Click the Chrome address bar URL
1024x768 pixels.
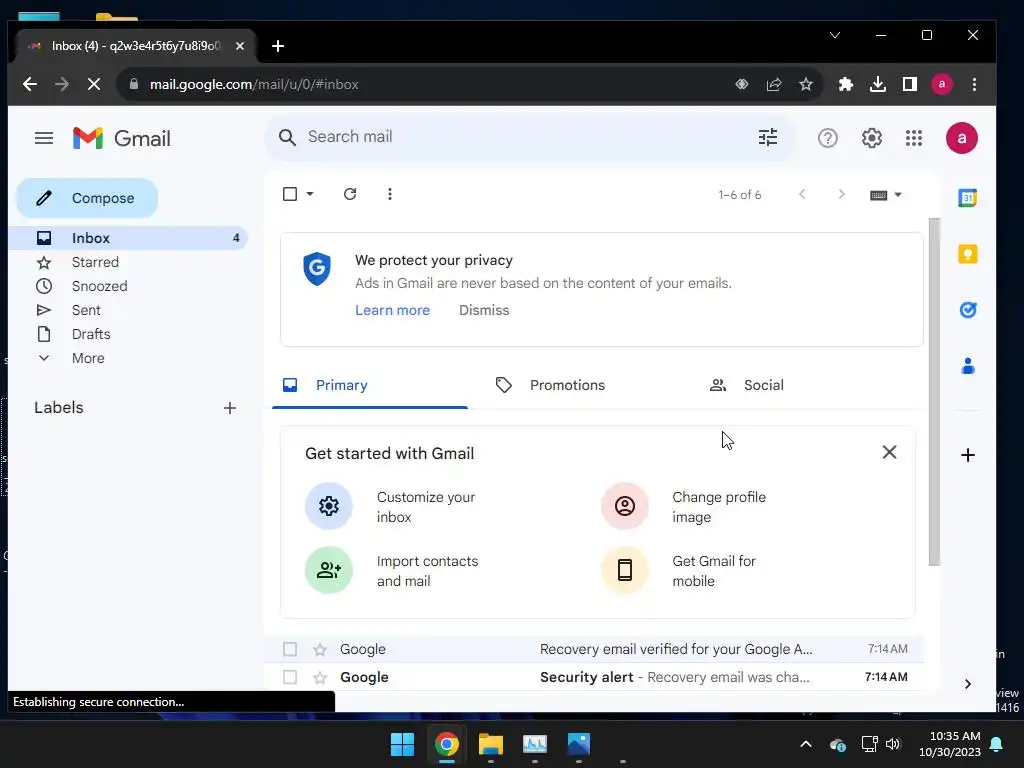pyautogui.click(x=254, y=84)
